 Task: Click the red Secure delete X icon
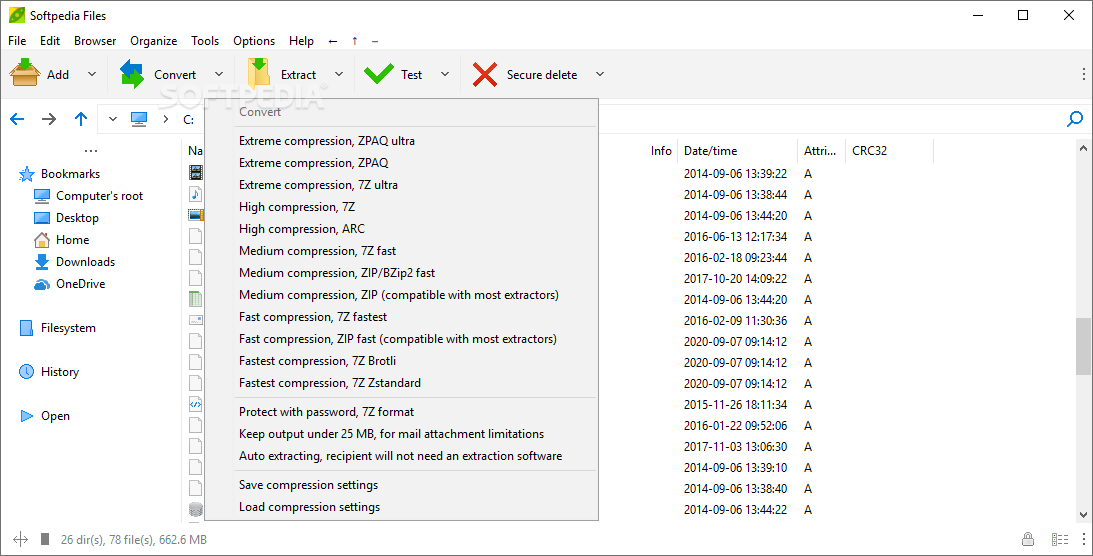coord(484,75)
